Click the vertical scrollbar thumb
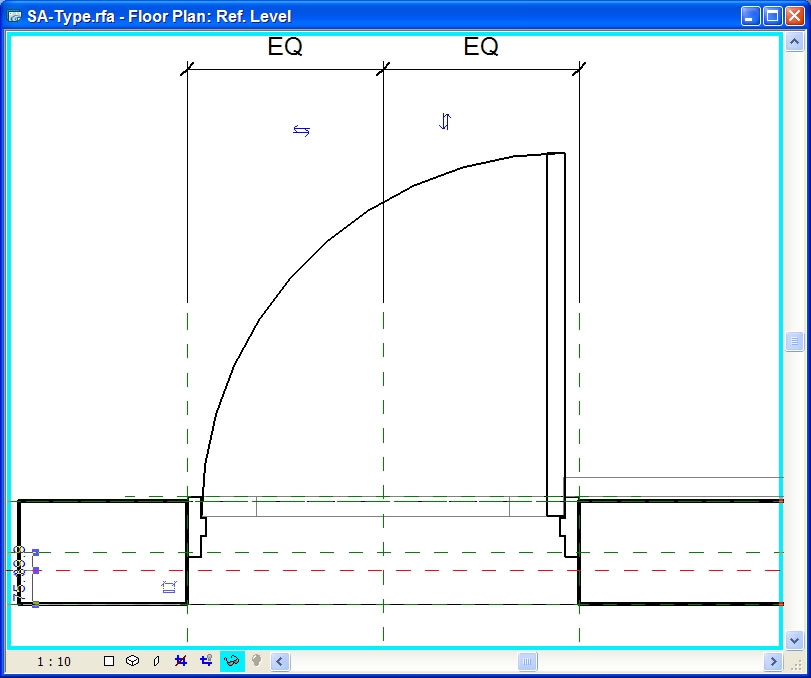 point(795,341)
